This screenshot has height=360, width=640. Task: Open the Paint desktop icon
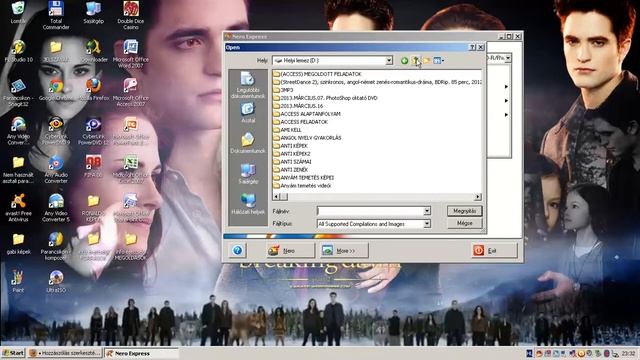click(18, 282)
